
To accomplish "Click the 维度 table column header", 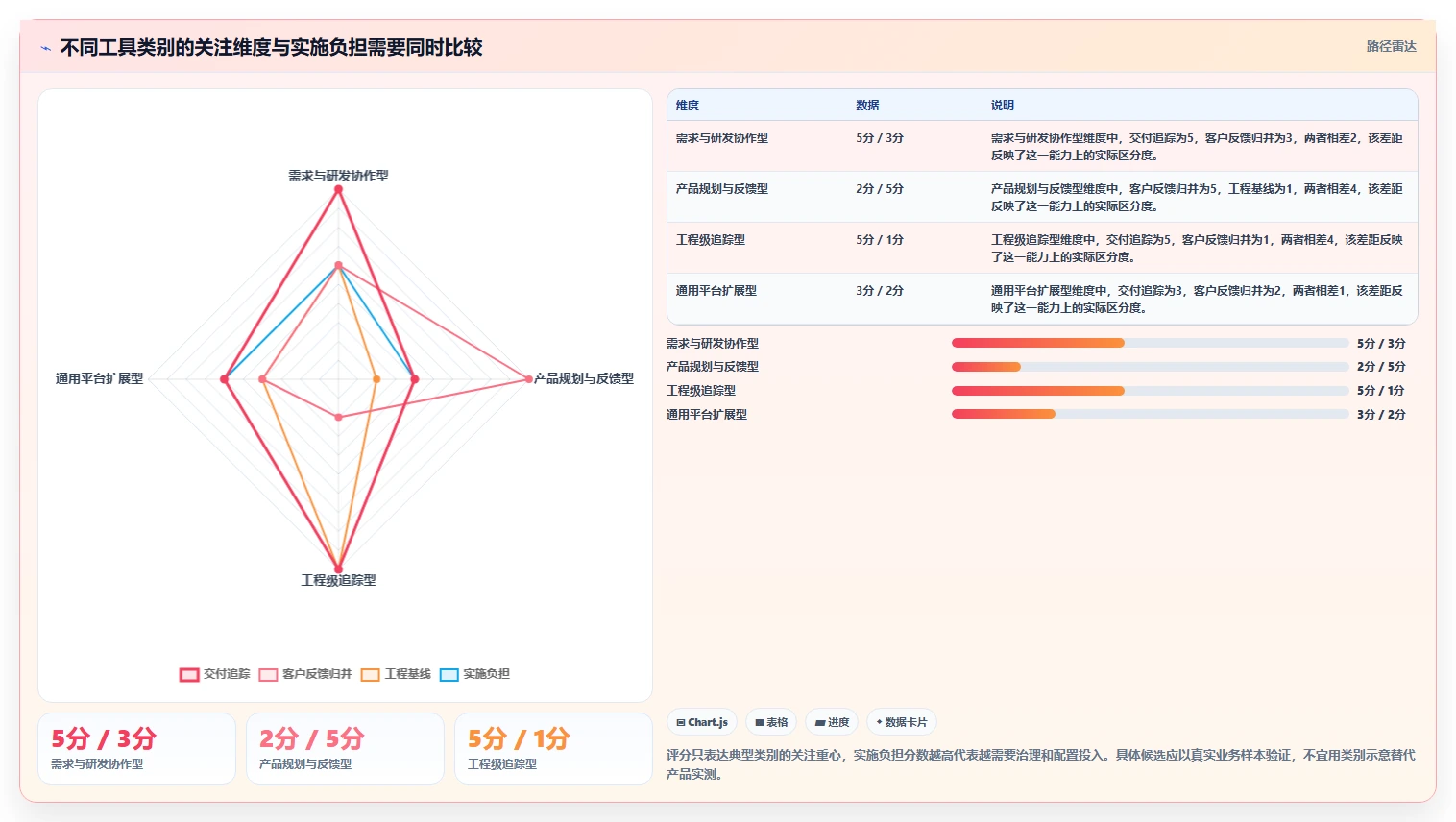I will pyautogui.click(x=688, y=106).
